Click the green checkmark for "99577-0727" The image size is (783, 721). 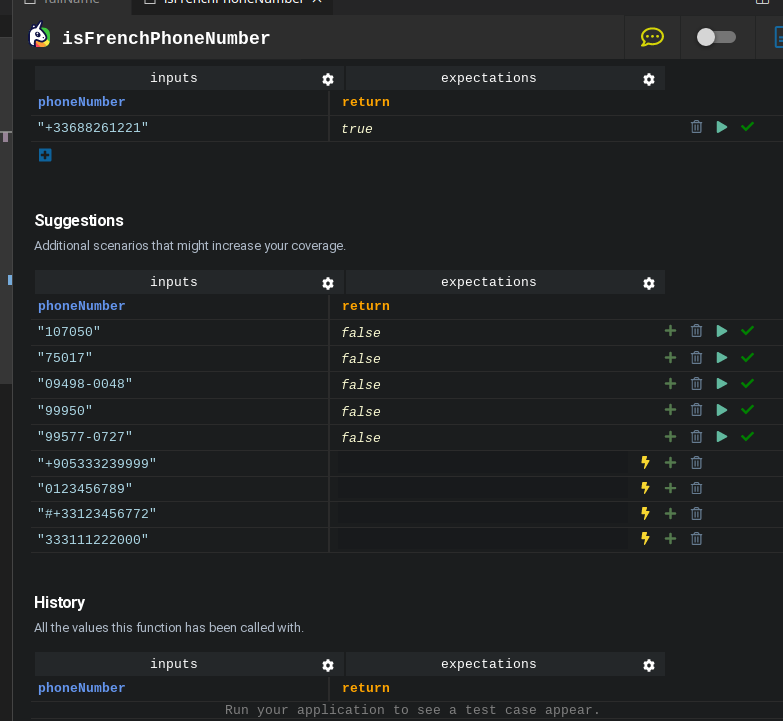pyautogui.click(x=747, y=436)
